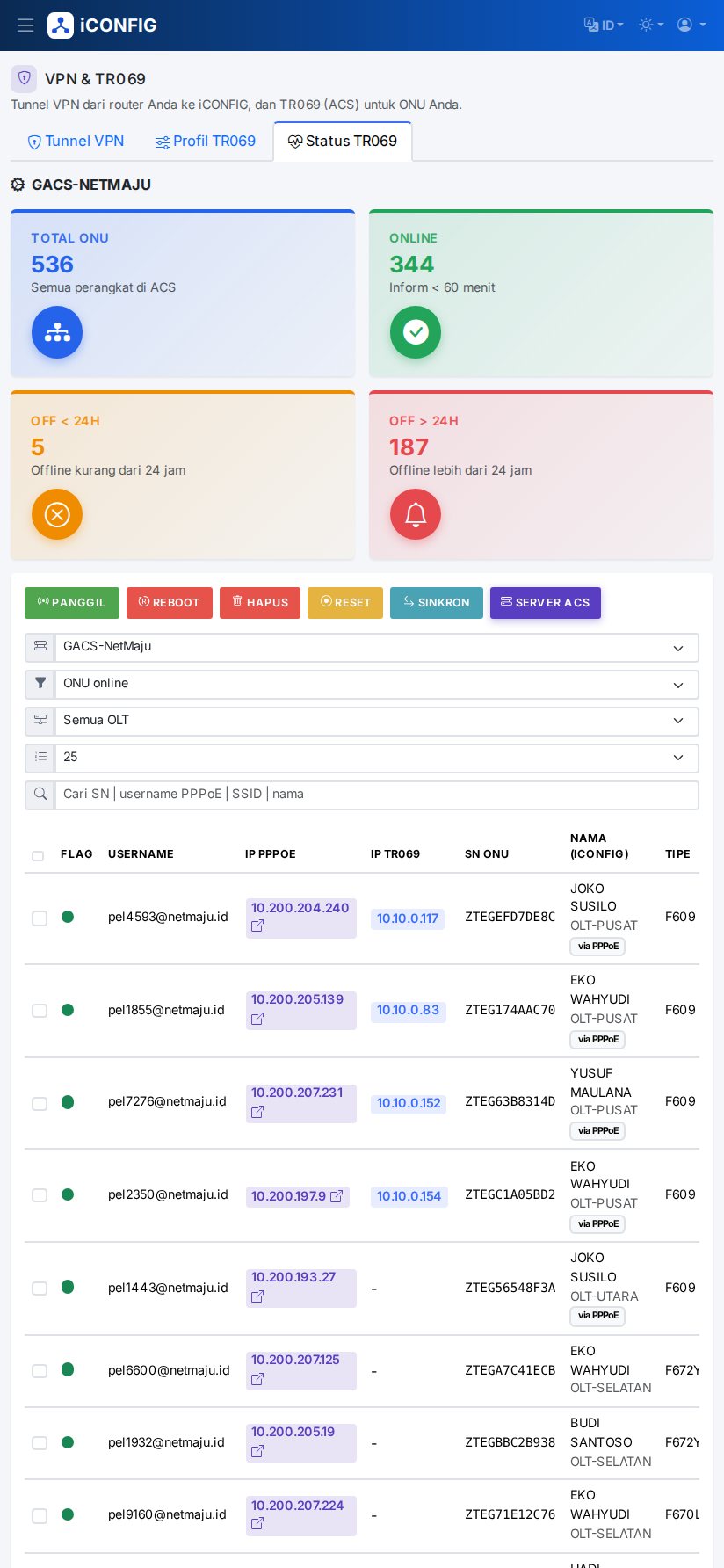Click the OFF > 24H bell icon

416,514
